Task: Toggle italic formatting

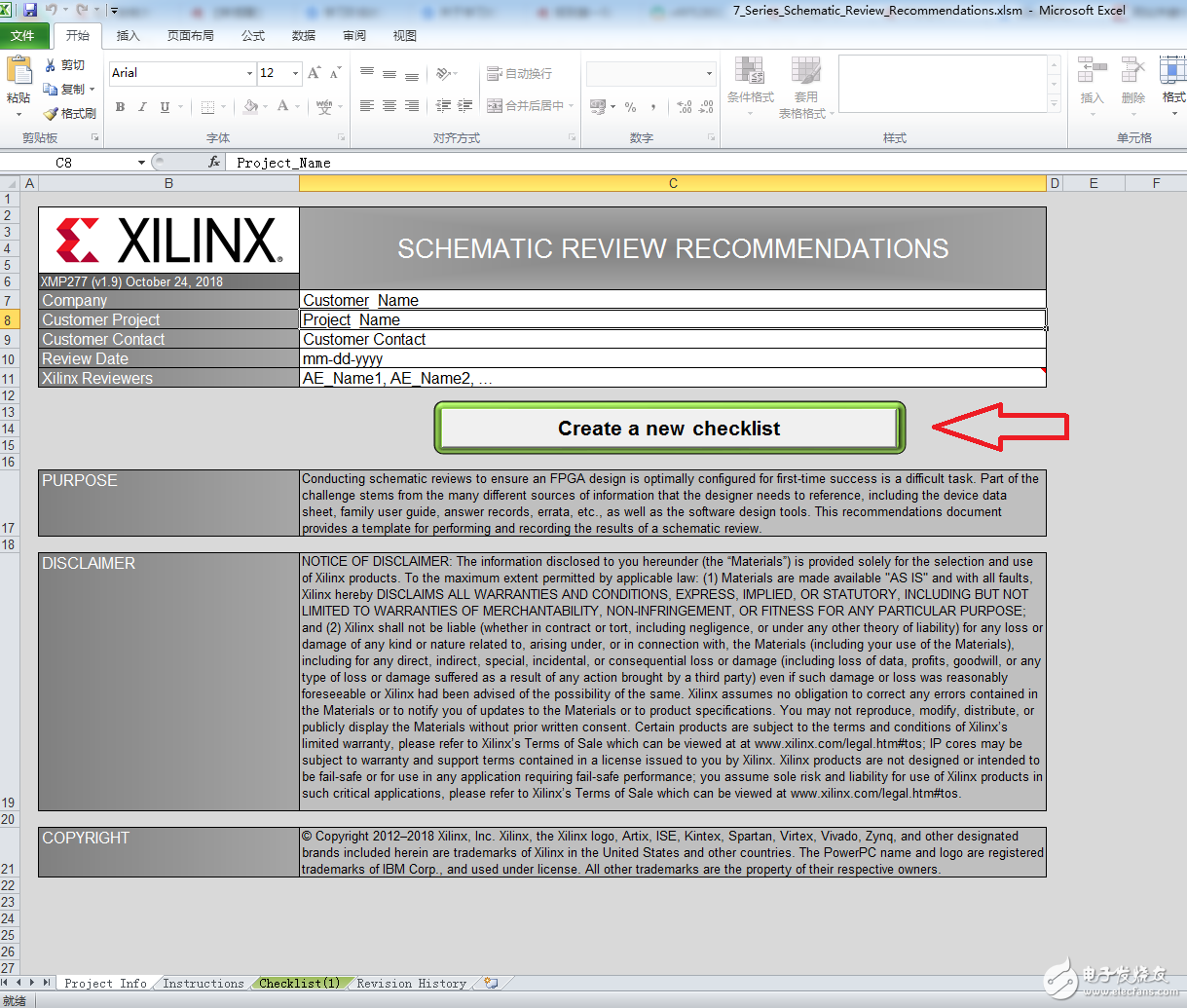Action: click(x=142, y=107)
